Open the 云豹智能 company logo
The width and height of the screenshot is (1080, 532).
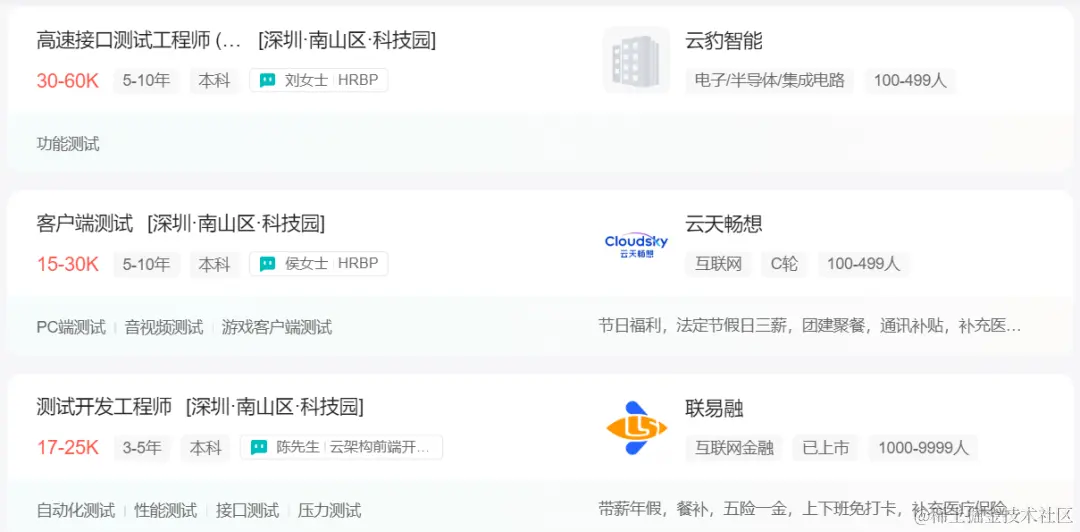(x=636, y=60)
